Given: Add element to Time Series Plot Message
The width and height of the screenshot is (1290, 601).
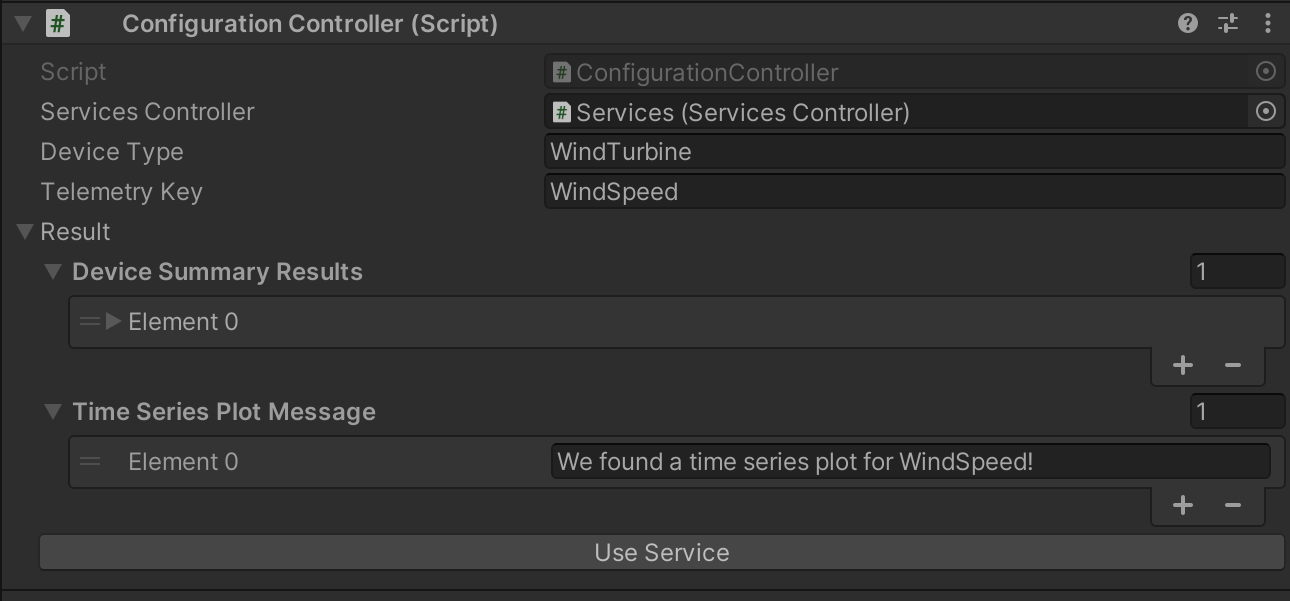Looking at the screenshot, I should coord(1183,505).
